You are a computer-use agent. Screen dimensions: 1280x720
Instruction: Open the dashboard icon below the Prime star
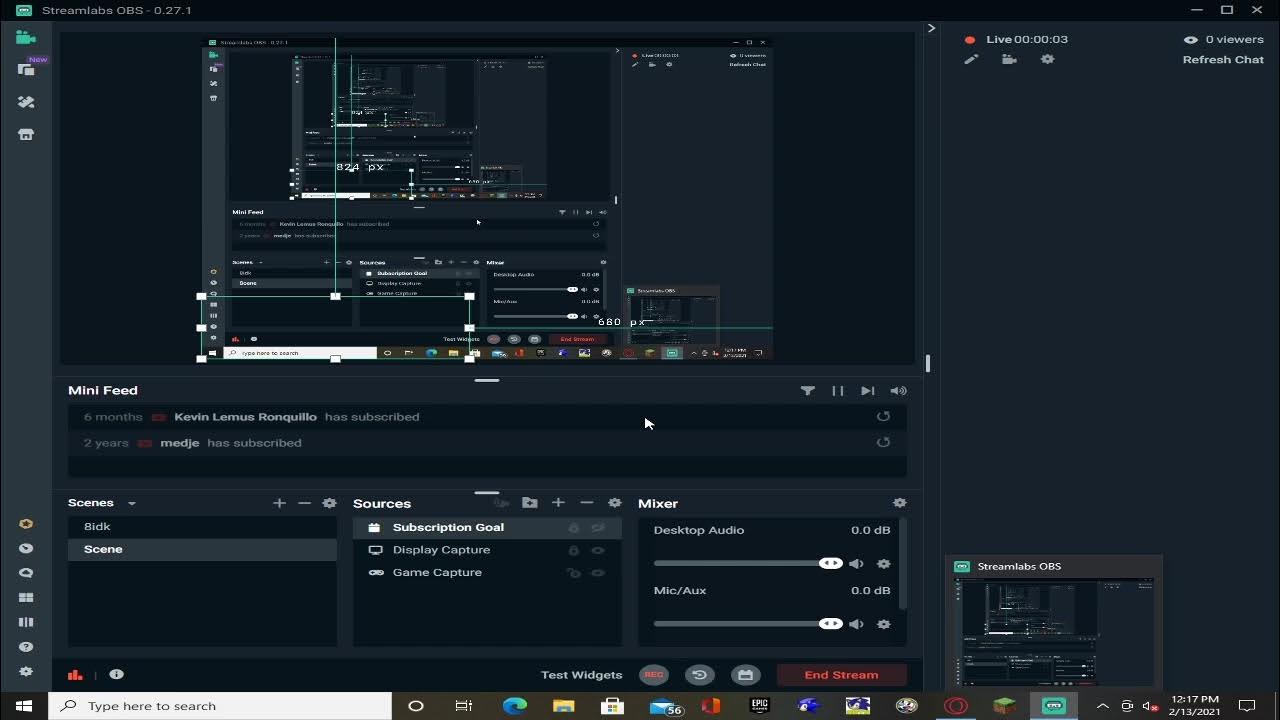[x=26, y=548]
